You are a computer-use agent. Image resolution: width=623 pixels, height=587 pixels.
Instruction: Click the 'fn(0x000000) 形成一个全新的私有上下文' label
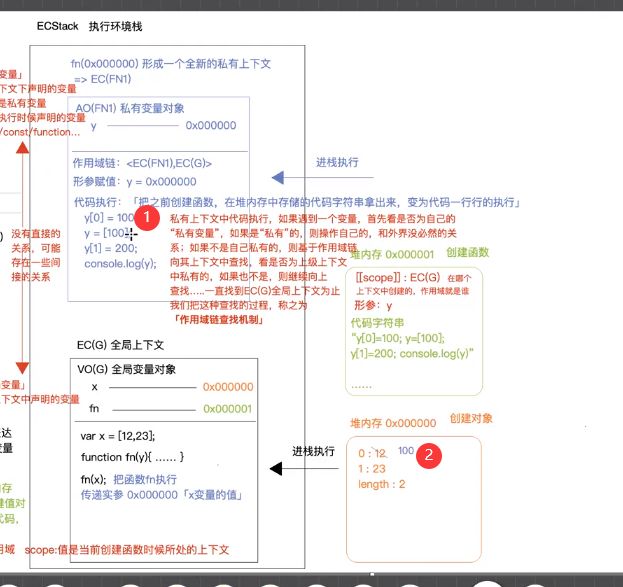[x=171, y=64]
